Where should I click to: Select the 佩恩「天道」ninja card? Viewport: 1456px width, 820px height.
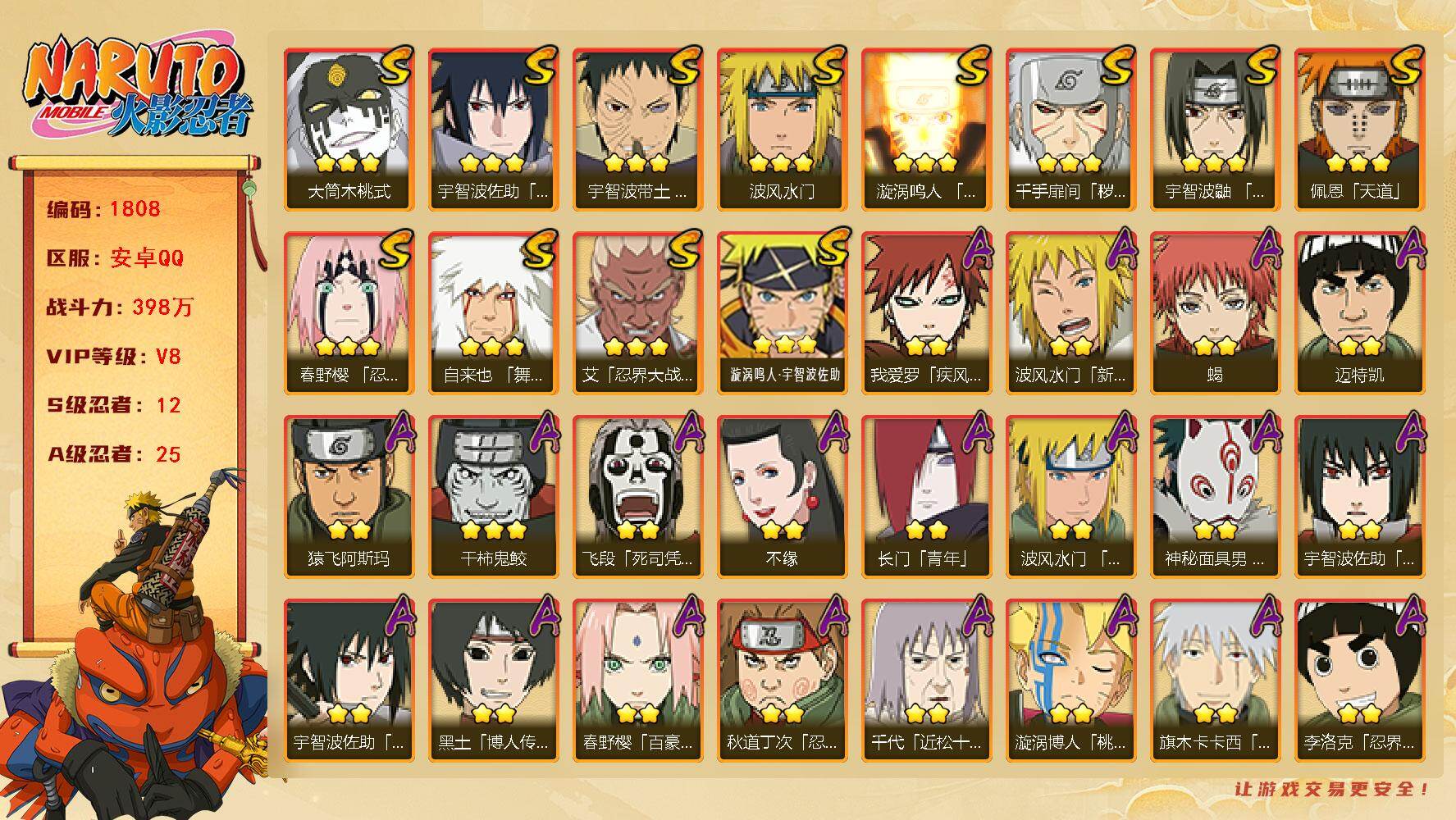1360,129
